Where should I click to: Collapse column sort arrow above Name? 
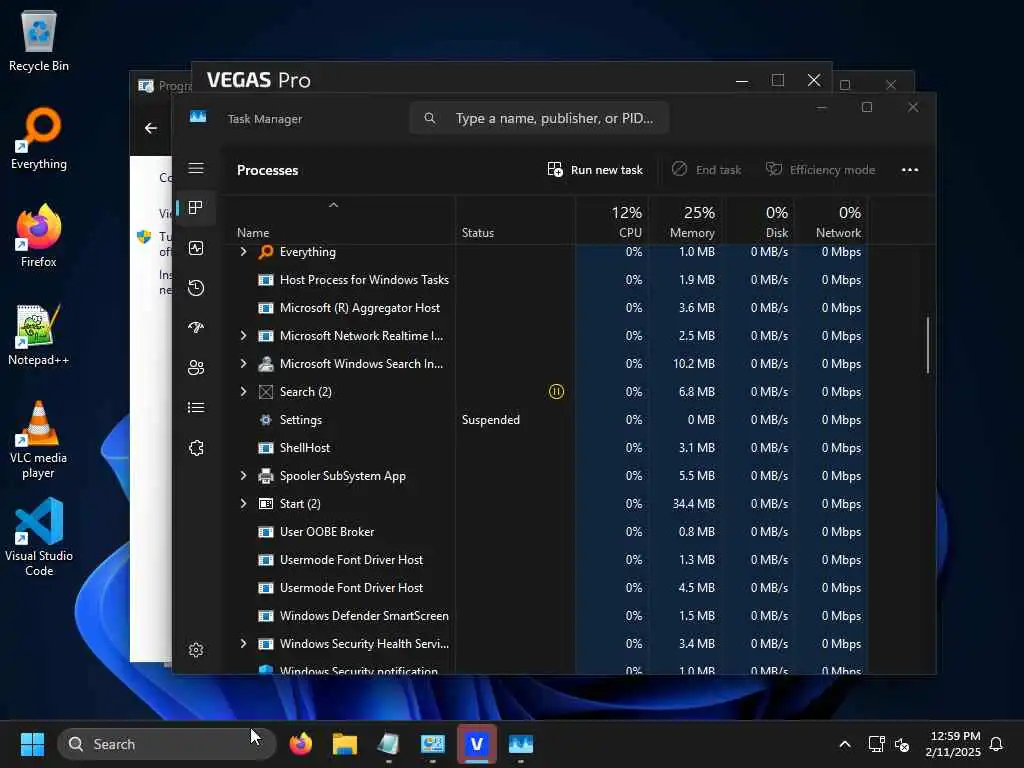pyautogui.click(x=333, y=205)
